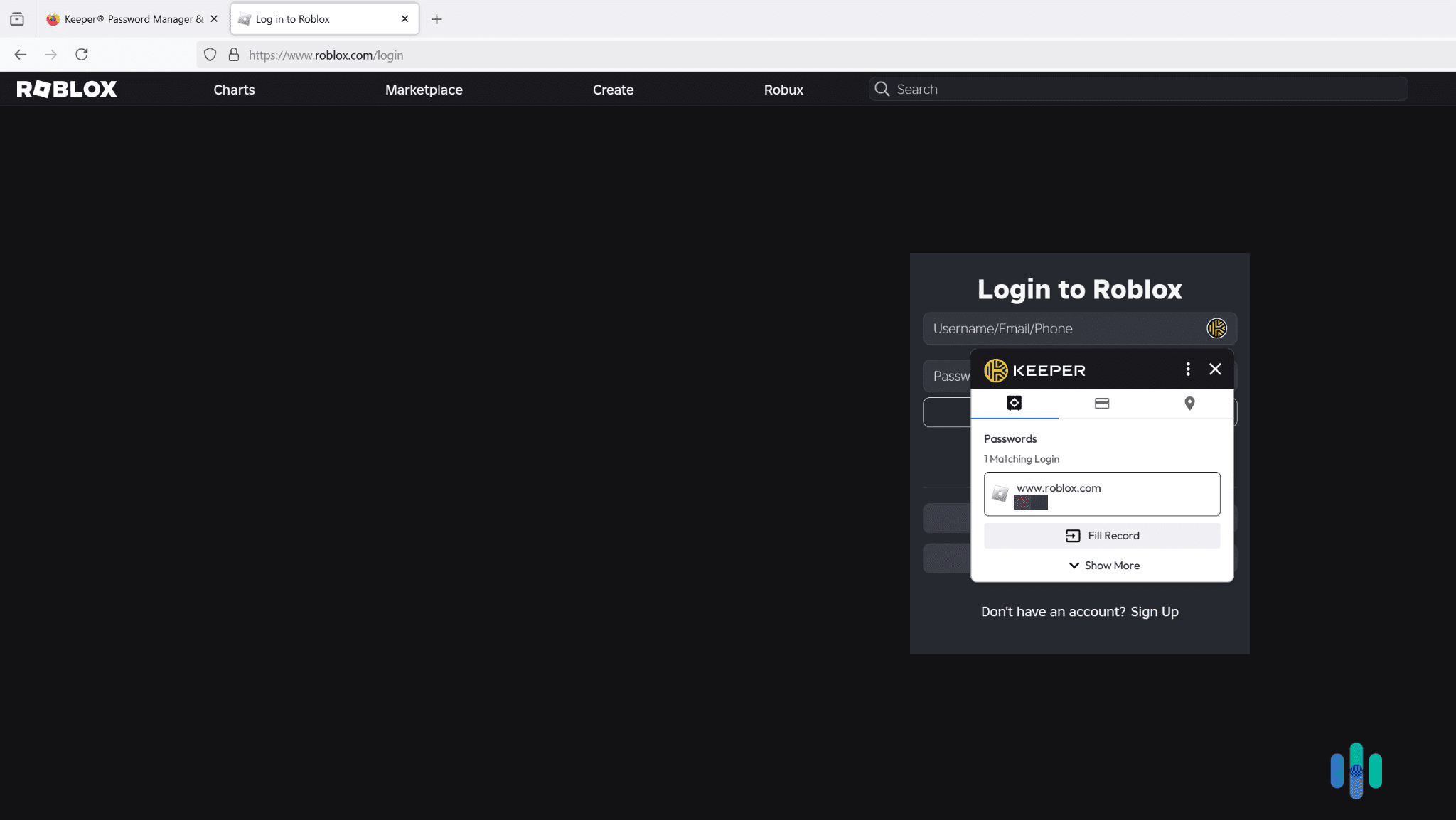
Task: Open the Firefox tab overview icon in top-left corner
Action: (17, 18)
